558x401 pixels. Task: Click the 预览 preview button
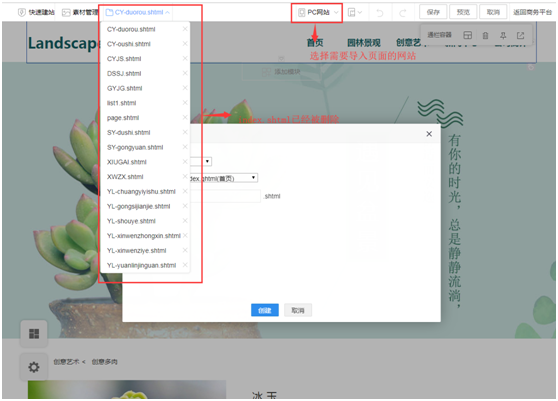[463, 12]
